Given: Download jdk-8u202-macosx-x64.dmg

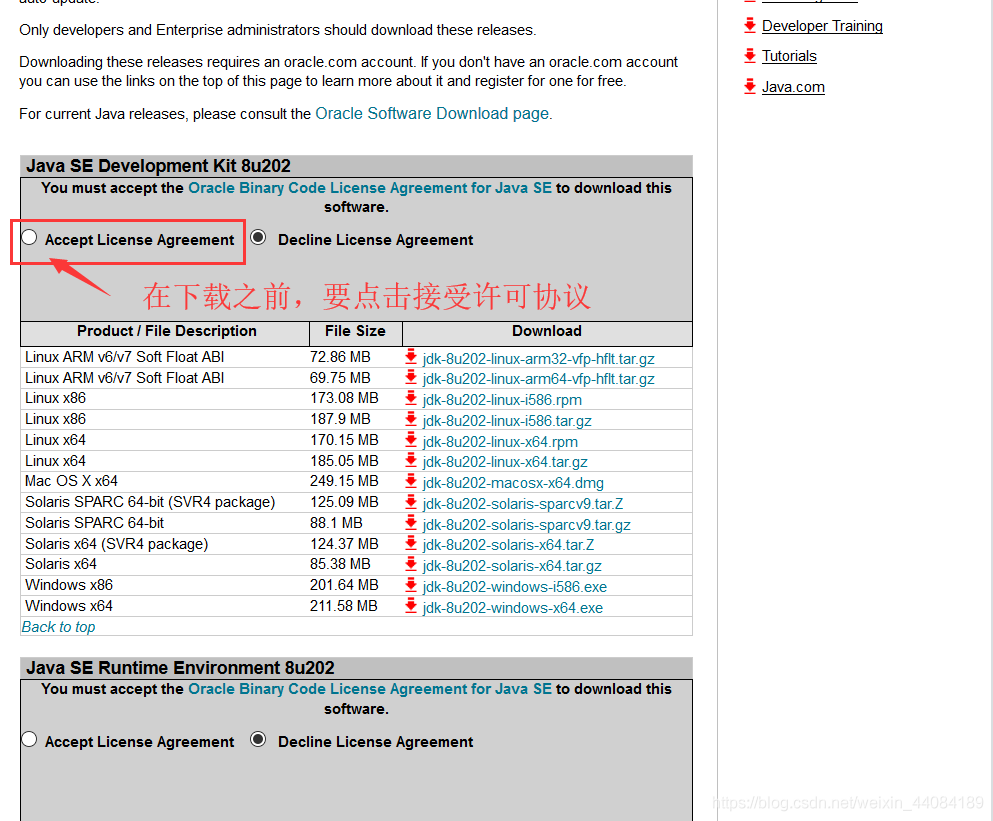Looking at the screenshot, I should [513, 483].
